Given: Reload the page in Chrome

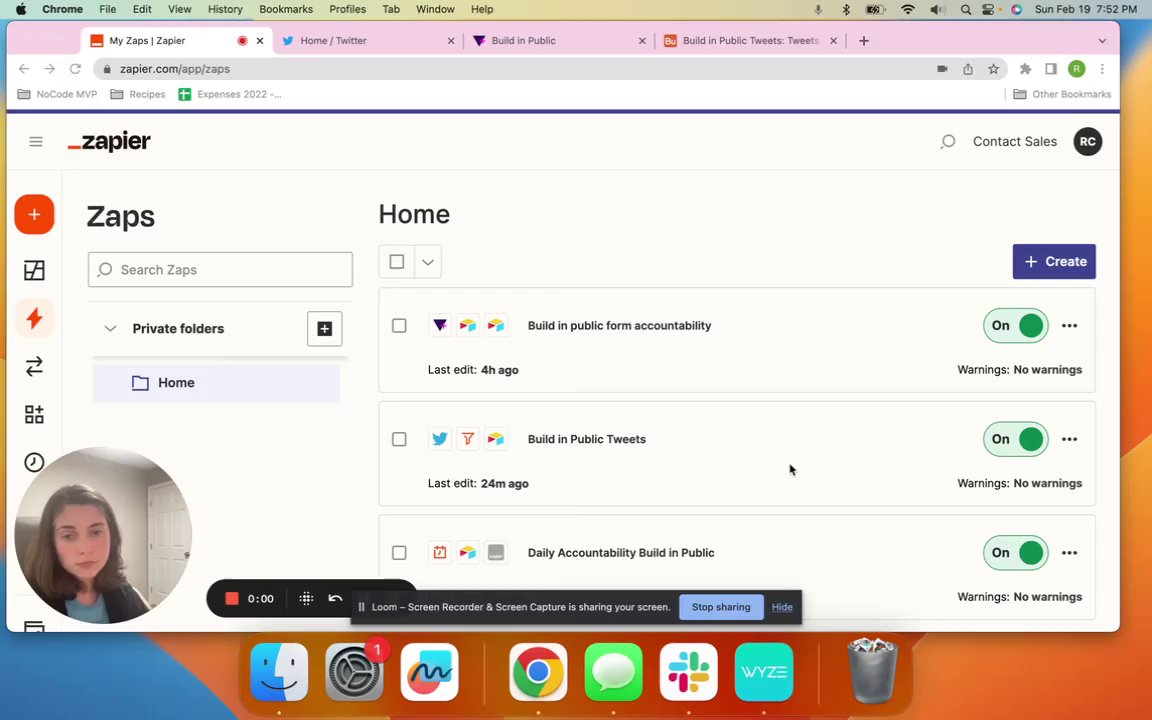Looking at the screenshot, I should [x=75, y=69].
